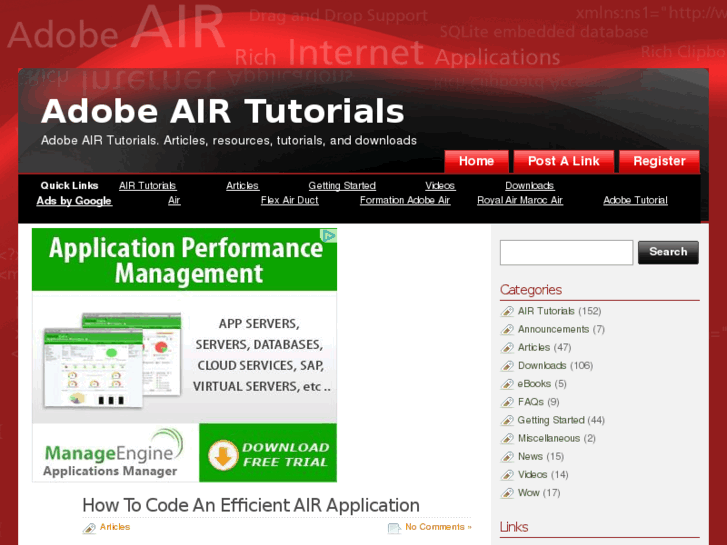Open the Register tab
The height and width of the screenshot is (545, 727).
(x=659, y=161)
